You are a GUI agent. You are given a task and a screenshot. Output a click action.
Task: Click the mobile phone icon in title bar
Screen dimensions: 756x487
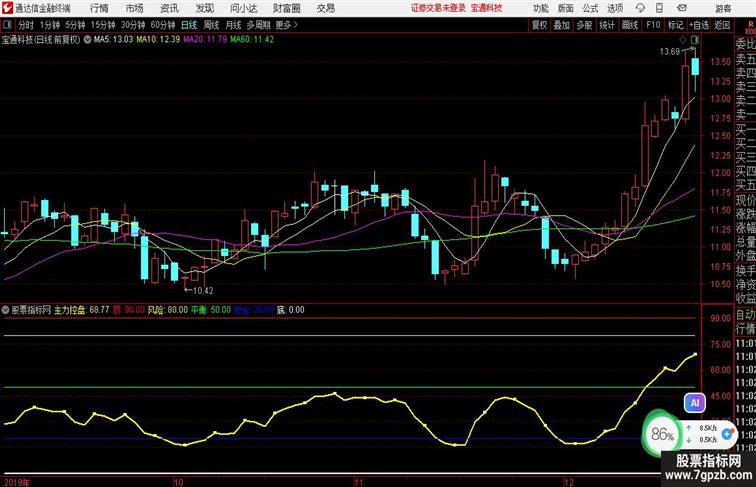[x=659, y=8]
